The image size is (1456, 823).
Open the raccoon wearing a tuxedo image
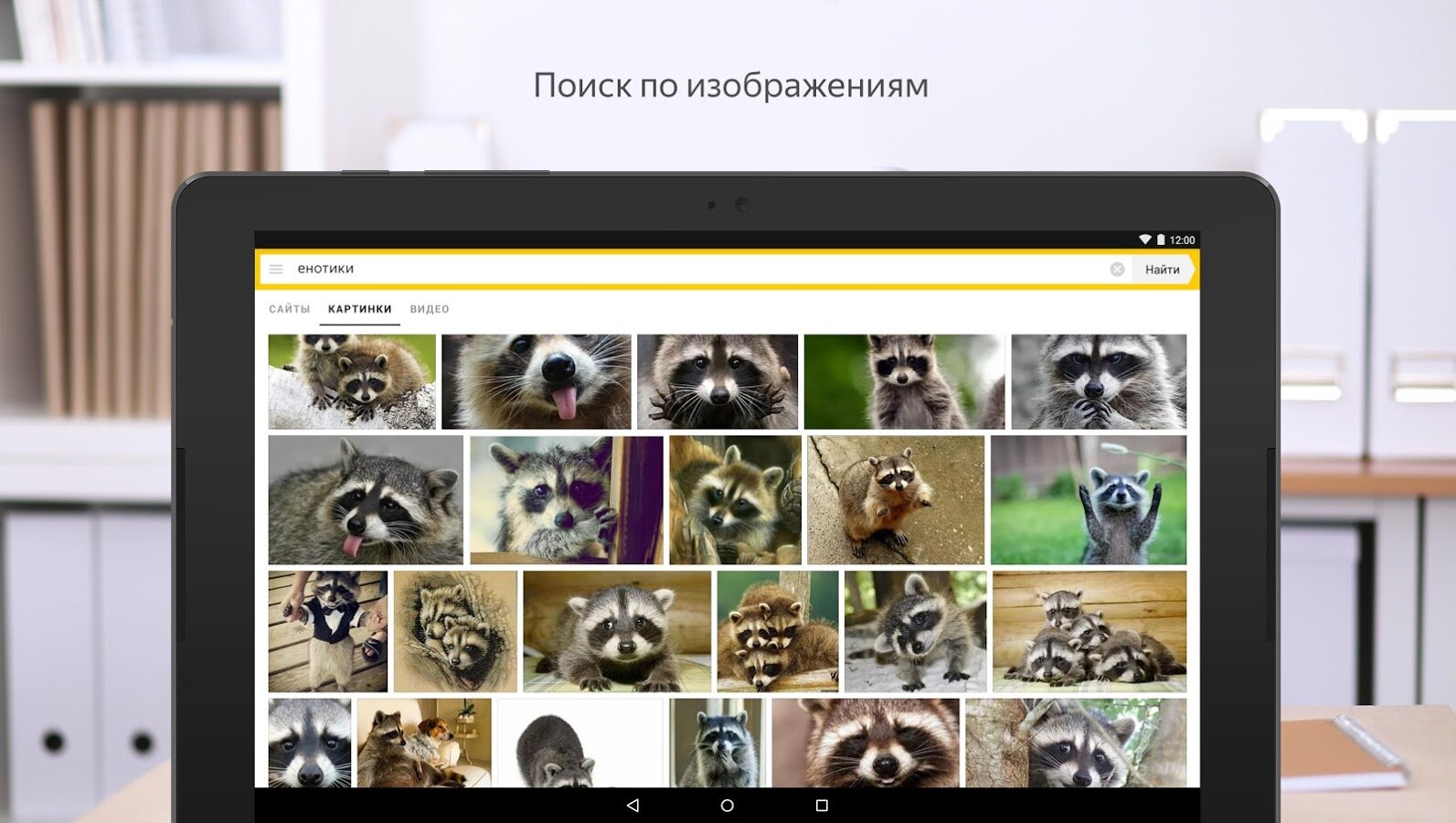pyautogui.click(x=327, y=632)
